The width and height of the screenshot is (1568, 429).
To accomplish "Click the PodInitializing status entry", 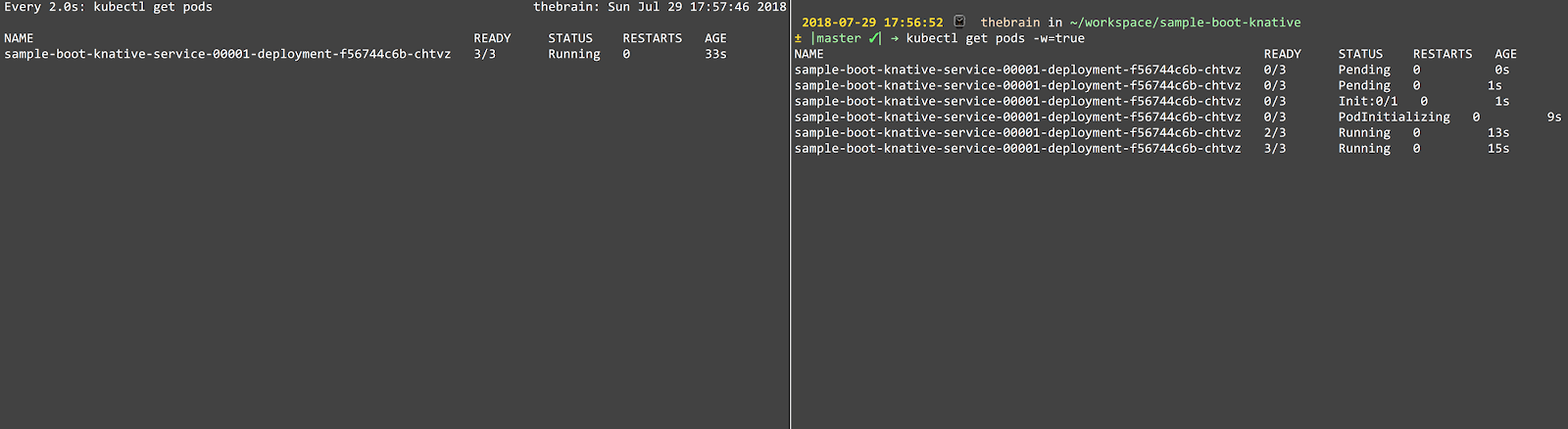I will tap(1395, 117).
